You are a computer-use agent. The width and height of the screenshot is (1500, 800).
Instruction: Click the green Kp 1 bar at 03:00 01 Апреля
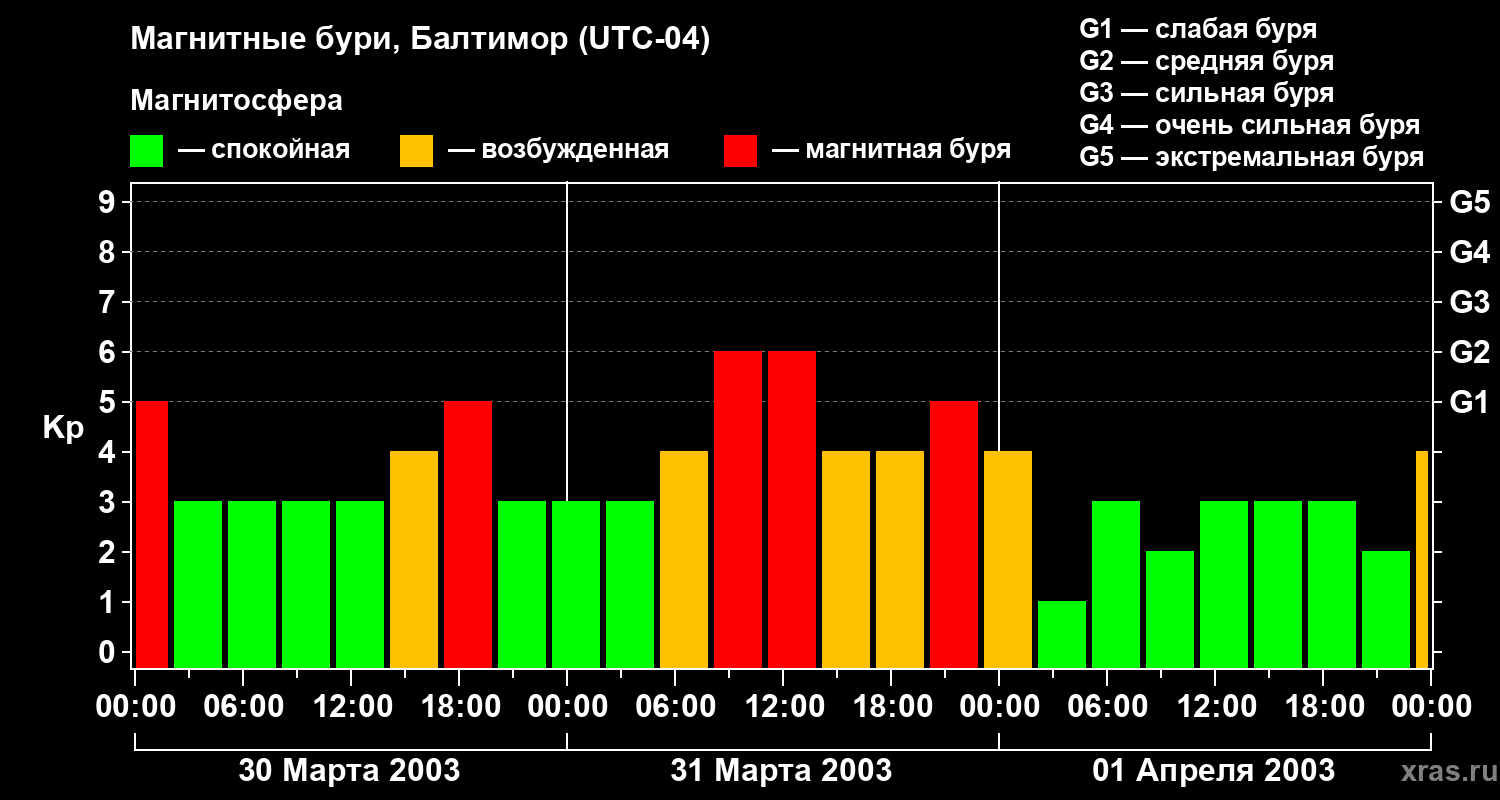point(1062,634)
